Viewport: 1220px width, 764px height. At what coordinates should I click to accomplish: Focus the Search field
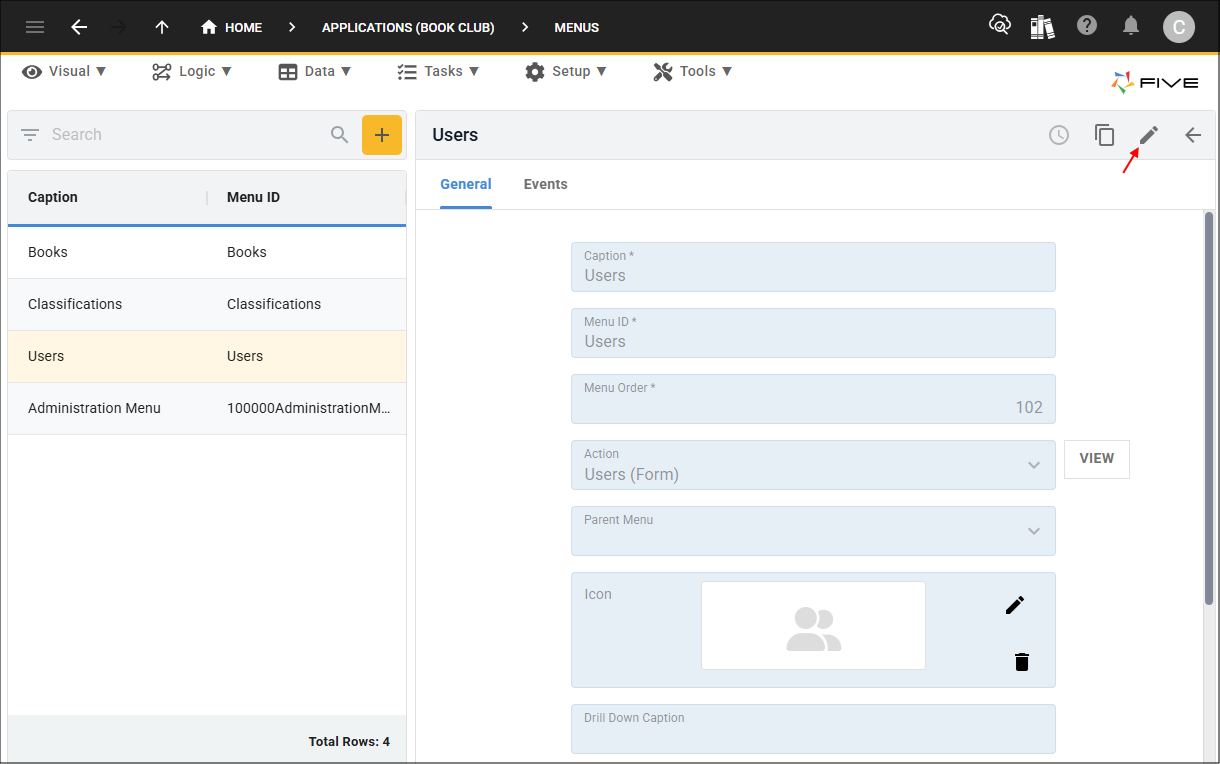pyautogui.click(x=185, y=135)
